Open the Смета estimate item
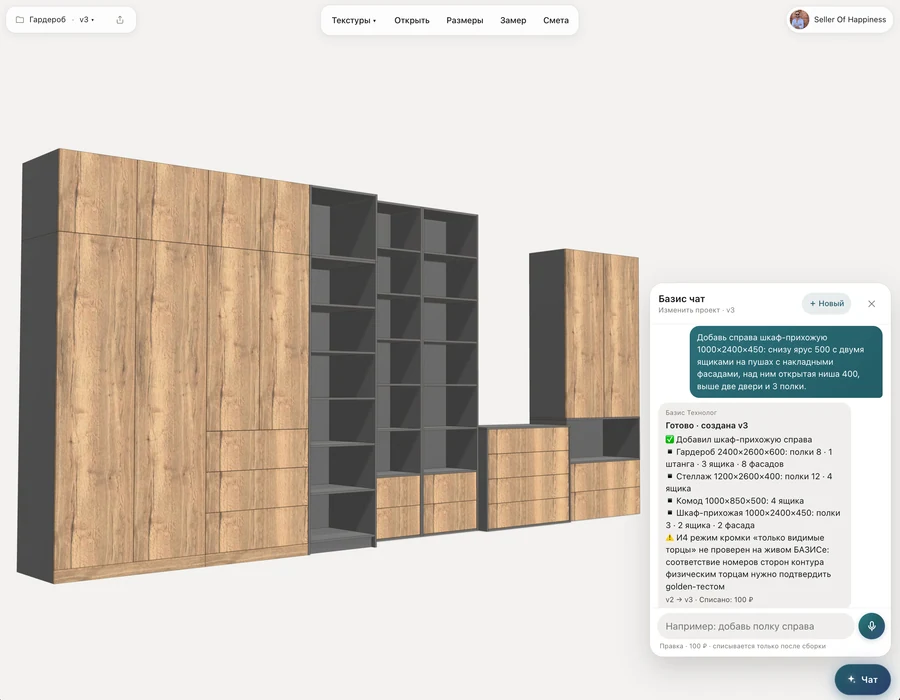900x700 pixels. coord(556,20)
